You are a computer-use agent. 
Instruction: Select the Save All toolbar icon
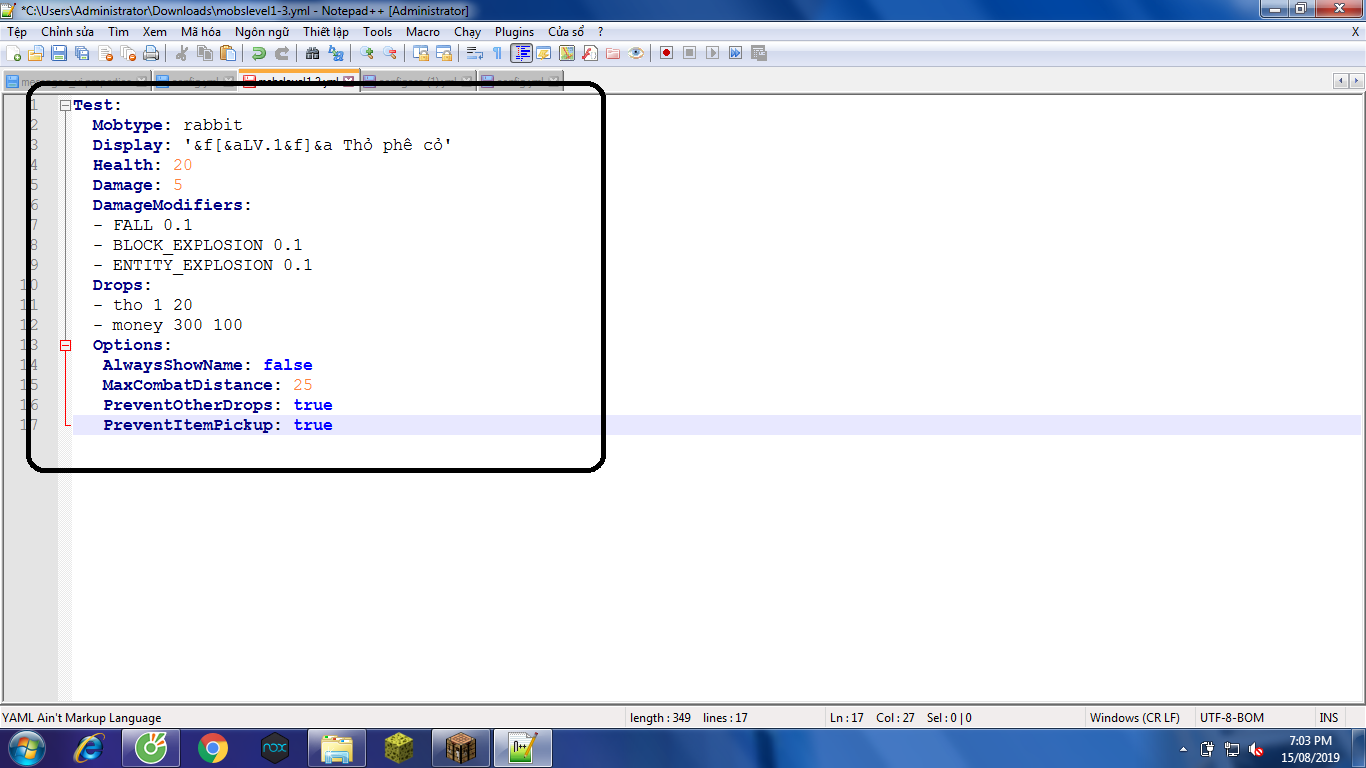[81, 53]
